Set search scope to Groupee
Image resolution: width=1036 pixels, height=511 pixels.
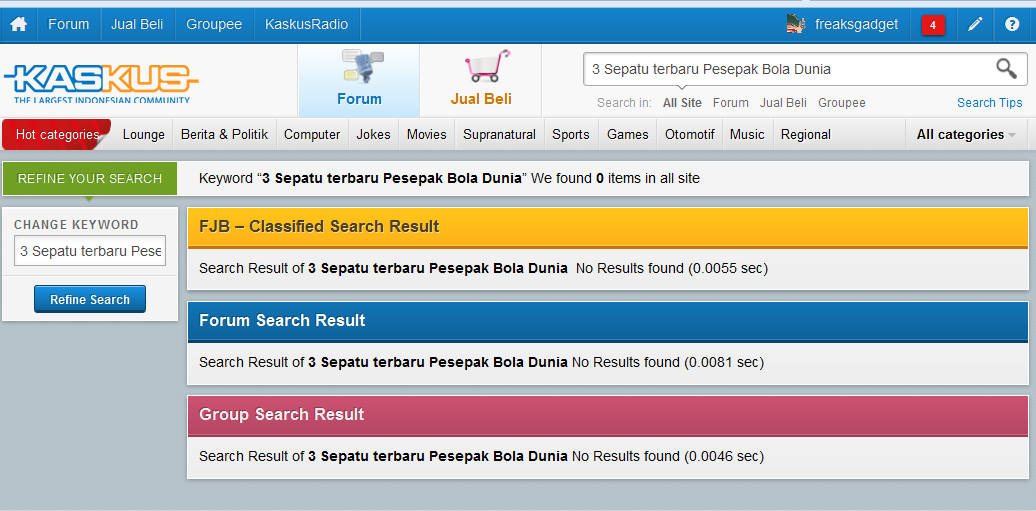point(842,102)
